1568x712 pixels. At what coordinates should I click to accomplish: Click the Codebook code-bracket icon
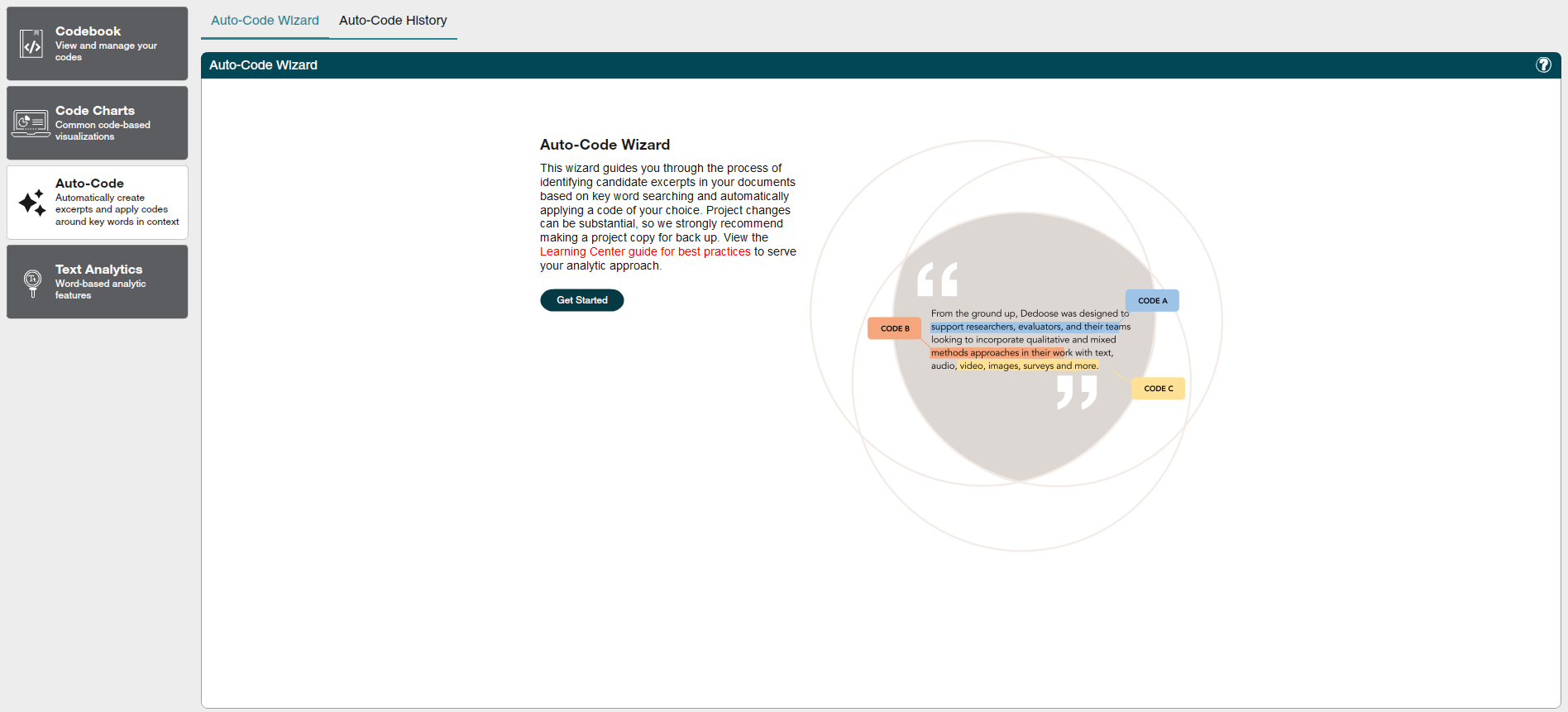31,44
